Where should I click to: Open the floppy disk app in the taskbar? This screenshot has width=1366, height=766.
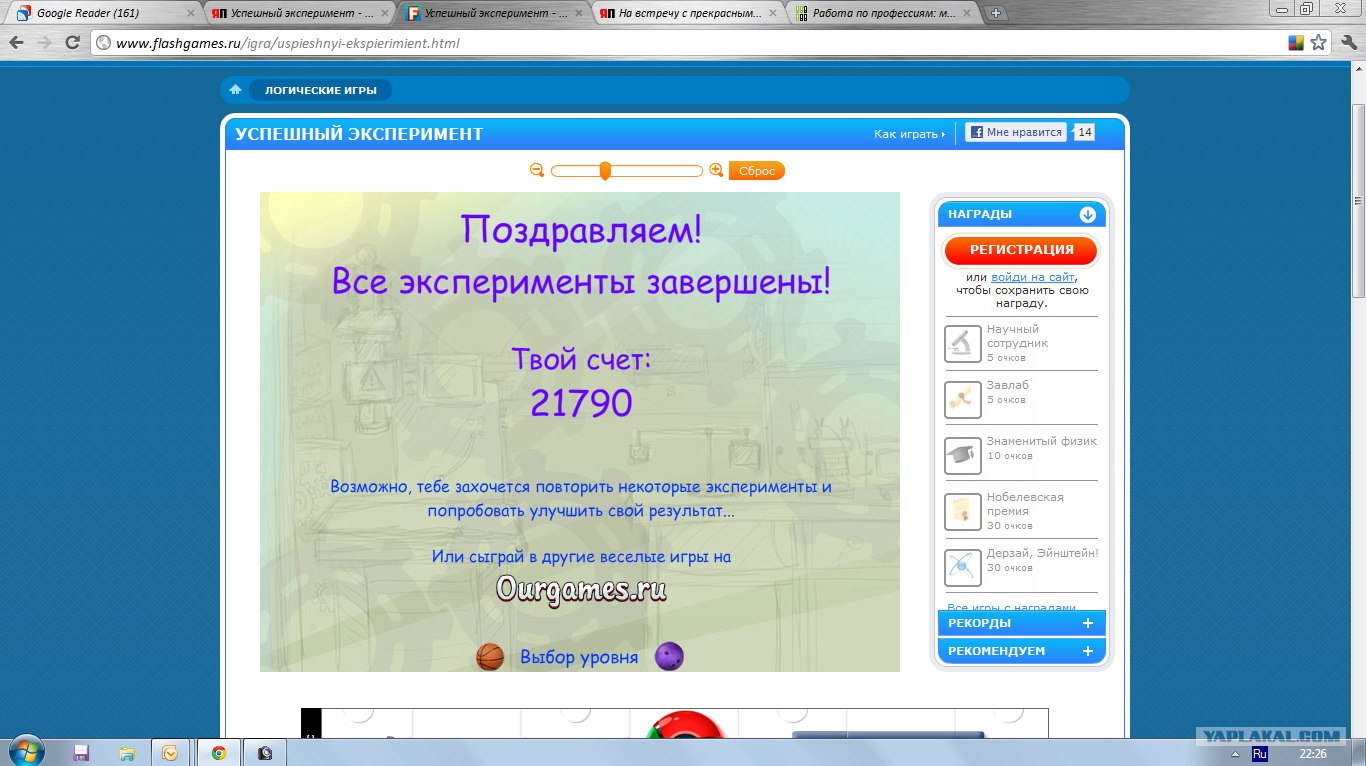[x=81, y=753]
